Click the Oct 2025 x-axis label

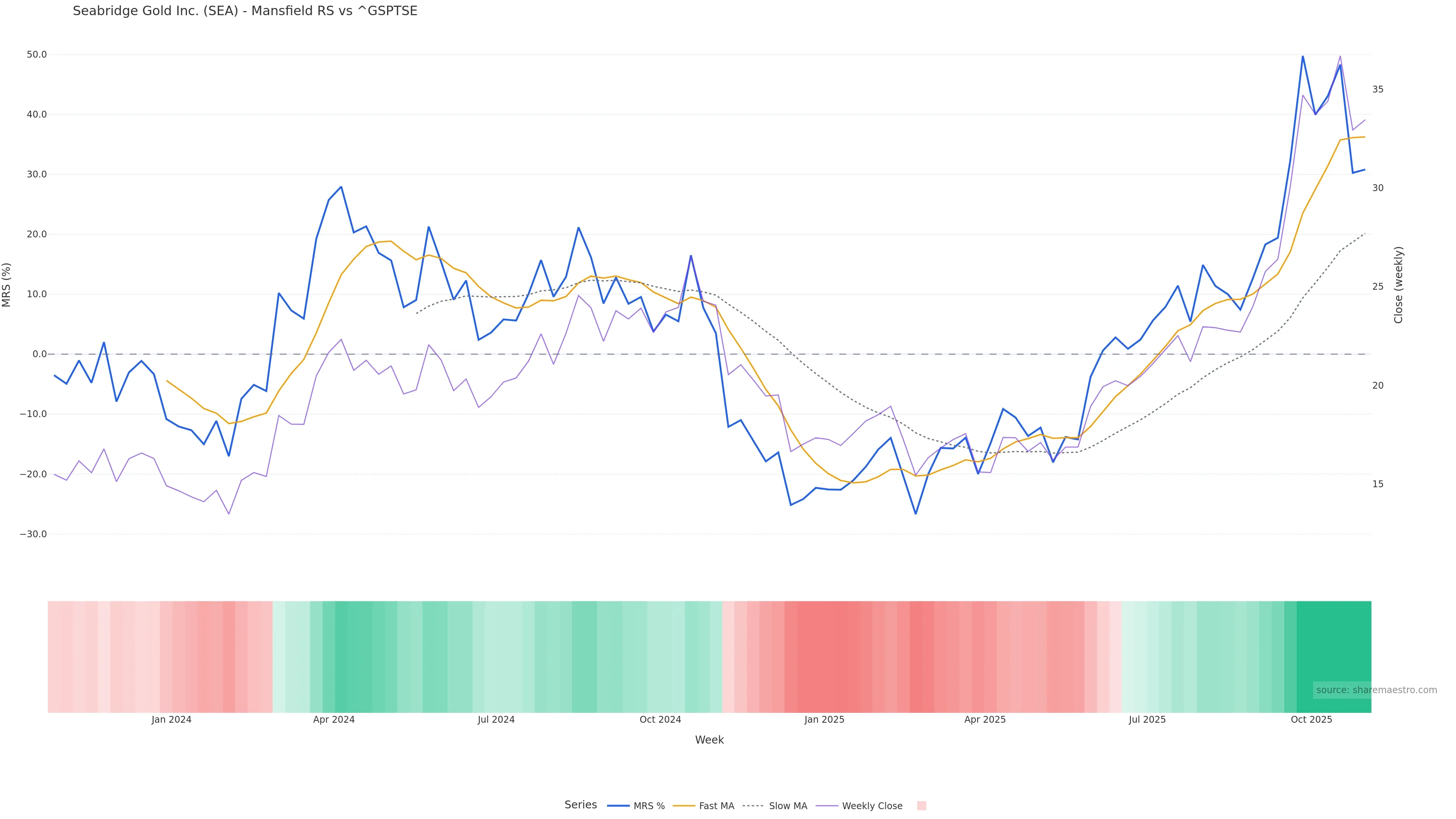(x=1311, y=720)
